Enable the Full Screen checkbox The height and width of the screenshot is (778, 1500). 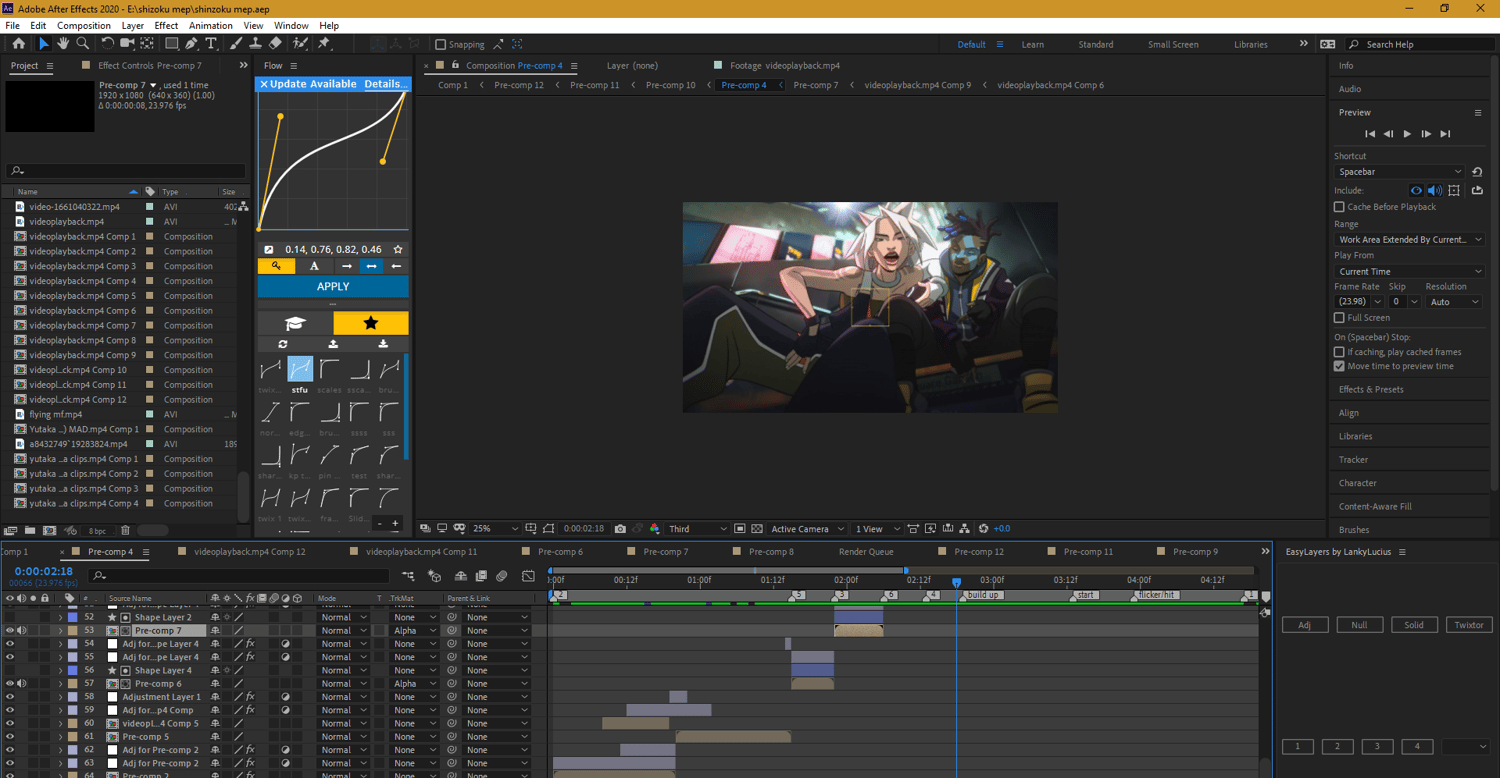click(1339, 318)
